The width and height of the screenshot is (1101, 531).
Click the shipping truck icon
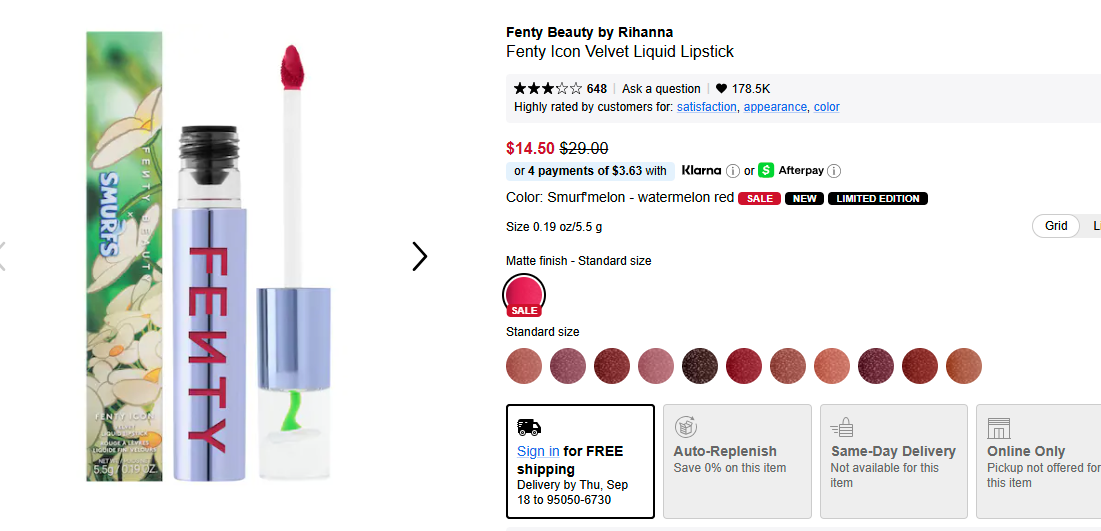(x=529, y=427)
